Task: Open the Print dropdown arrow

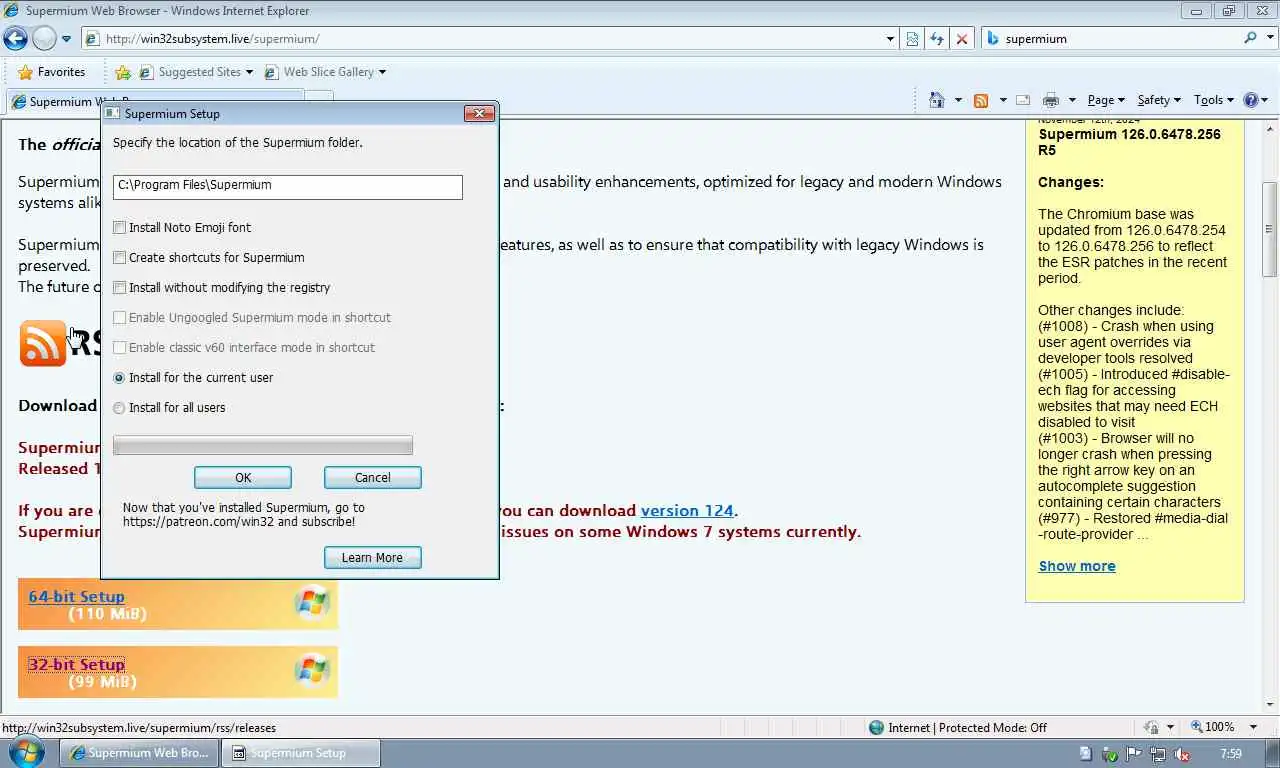Action: pyautogui.click(x=1072, y=100)
